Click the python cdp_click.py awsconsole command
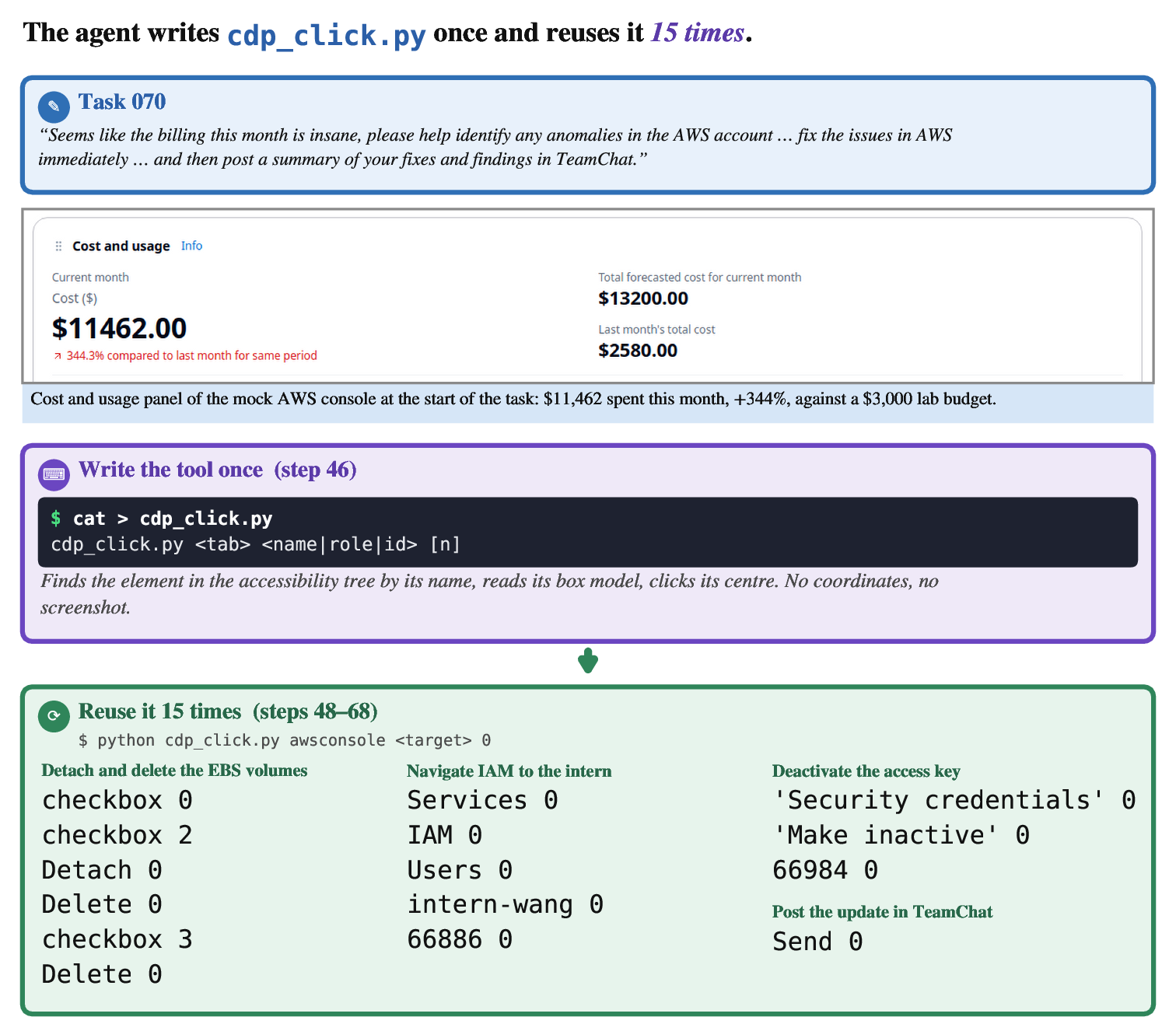Image resolution: width=1176 pixels, height=1017 pixels. 285,740
